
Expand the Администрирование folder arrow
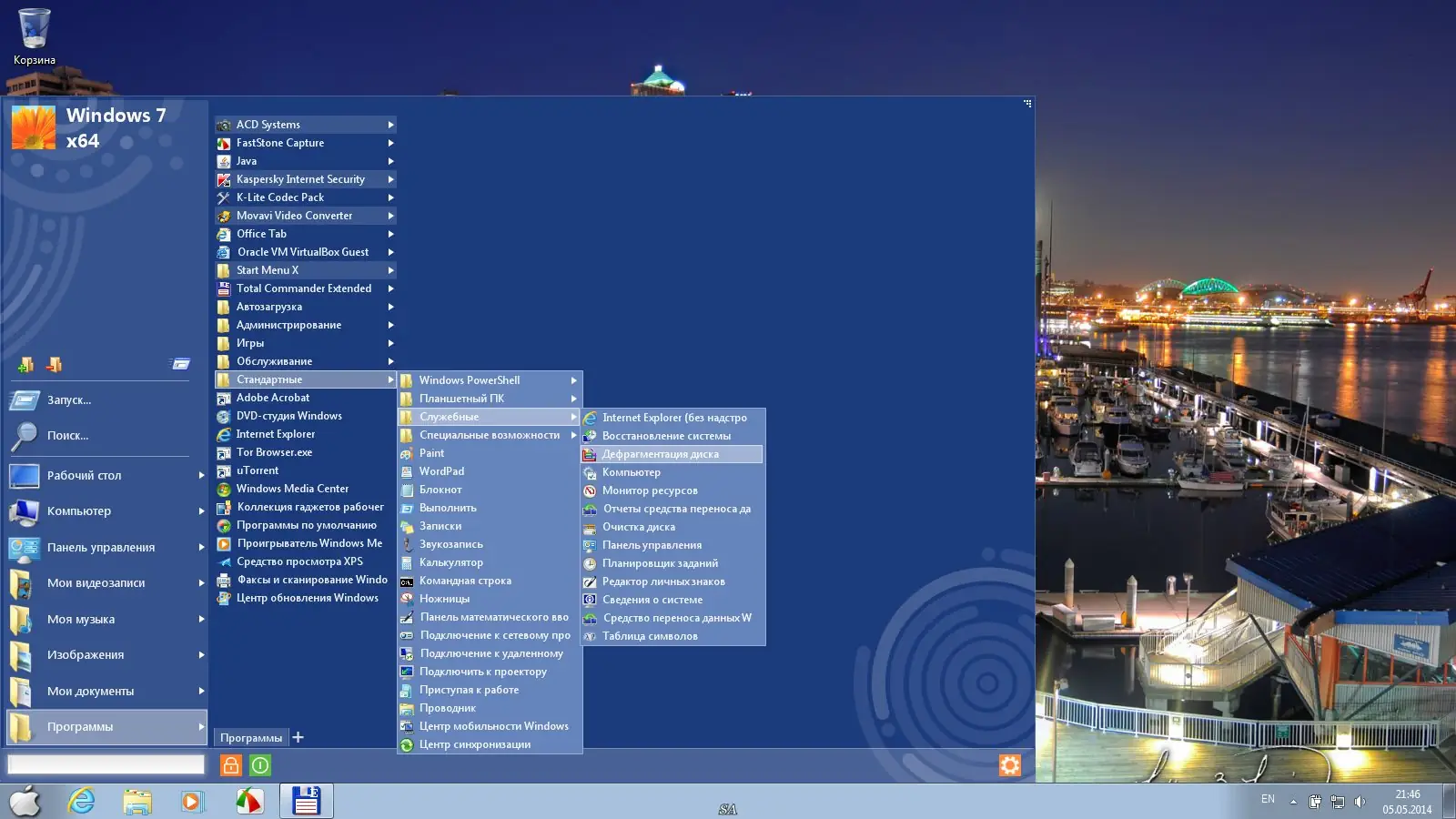pyautogui.click(x=390, y=325)
